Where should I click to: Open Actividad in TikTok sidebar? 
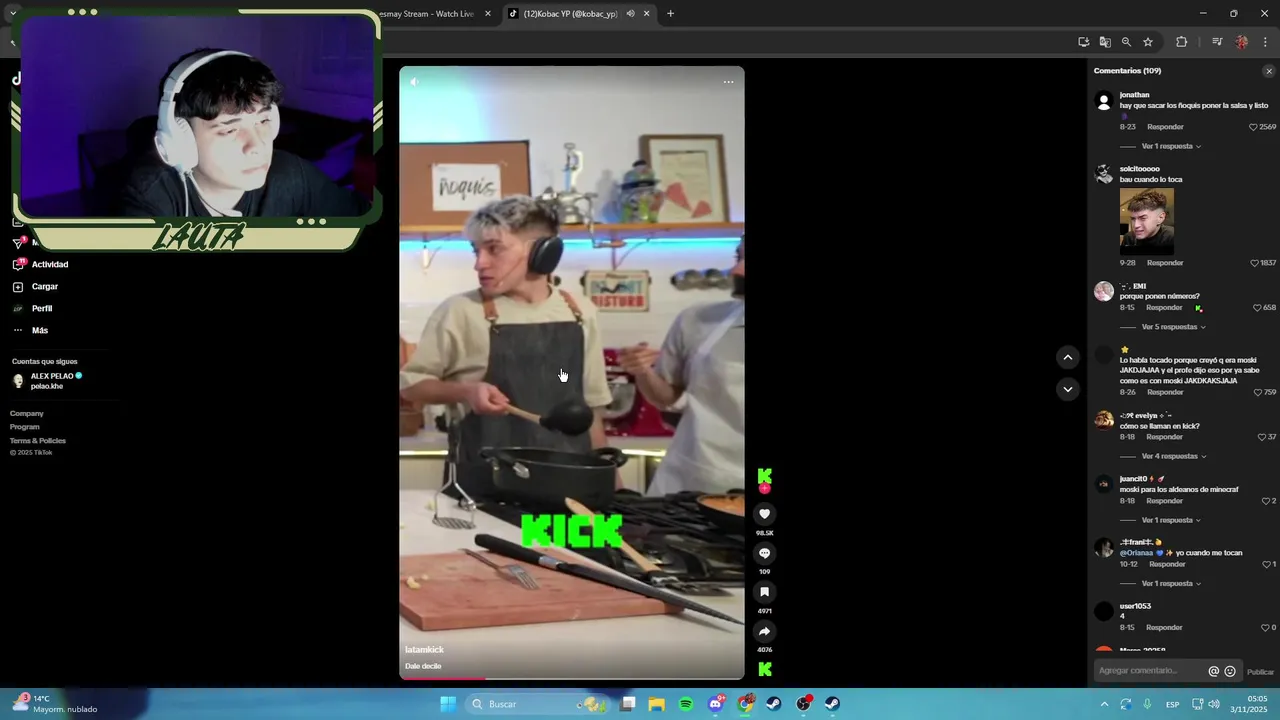click(50, 265)
